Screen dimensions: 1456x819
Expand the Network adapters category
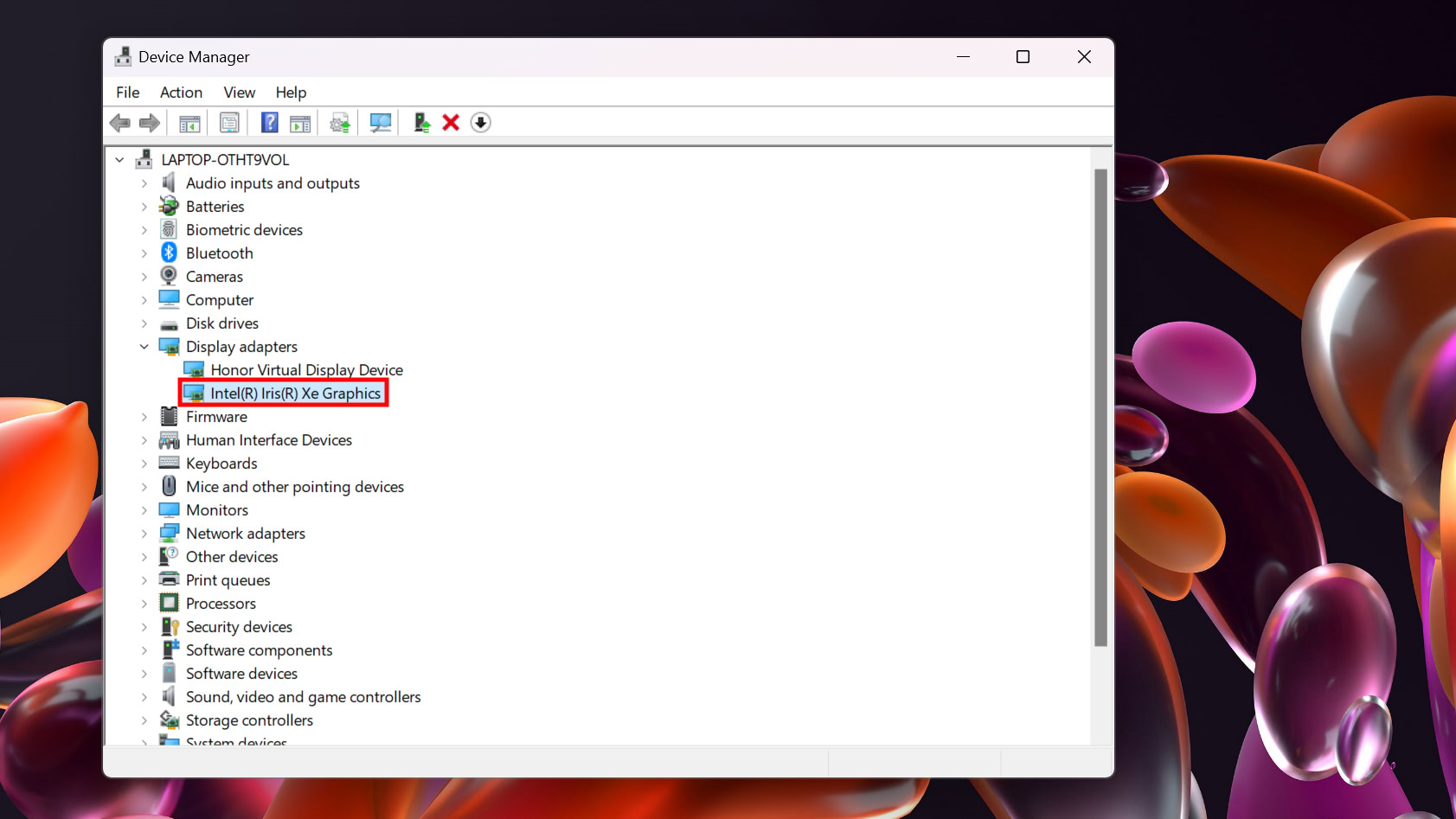[144, 534]
